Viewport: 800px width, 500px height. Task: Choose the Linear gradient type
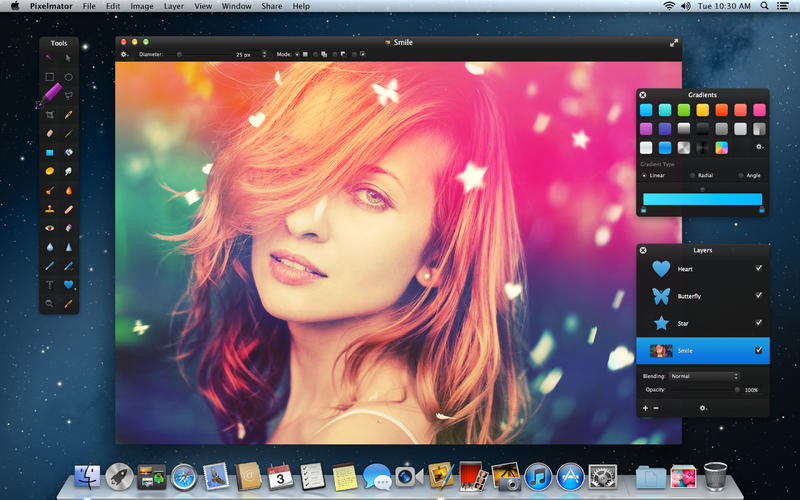point(644,176)
